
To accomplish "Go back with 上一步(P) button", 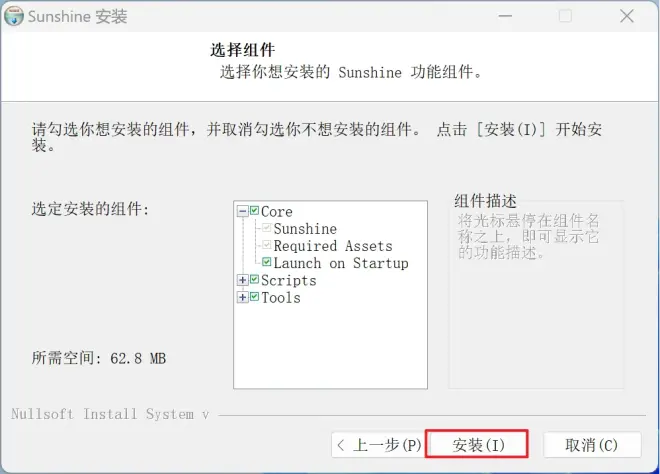I will click(378, 445).
